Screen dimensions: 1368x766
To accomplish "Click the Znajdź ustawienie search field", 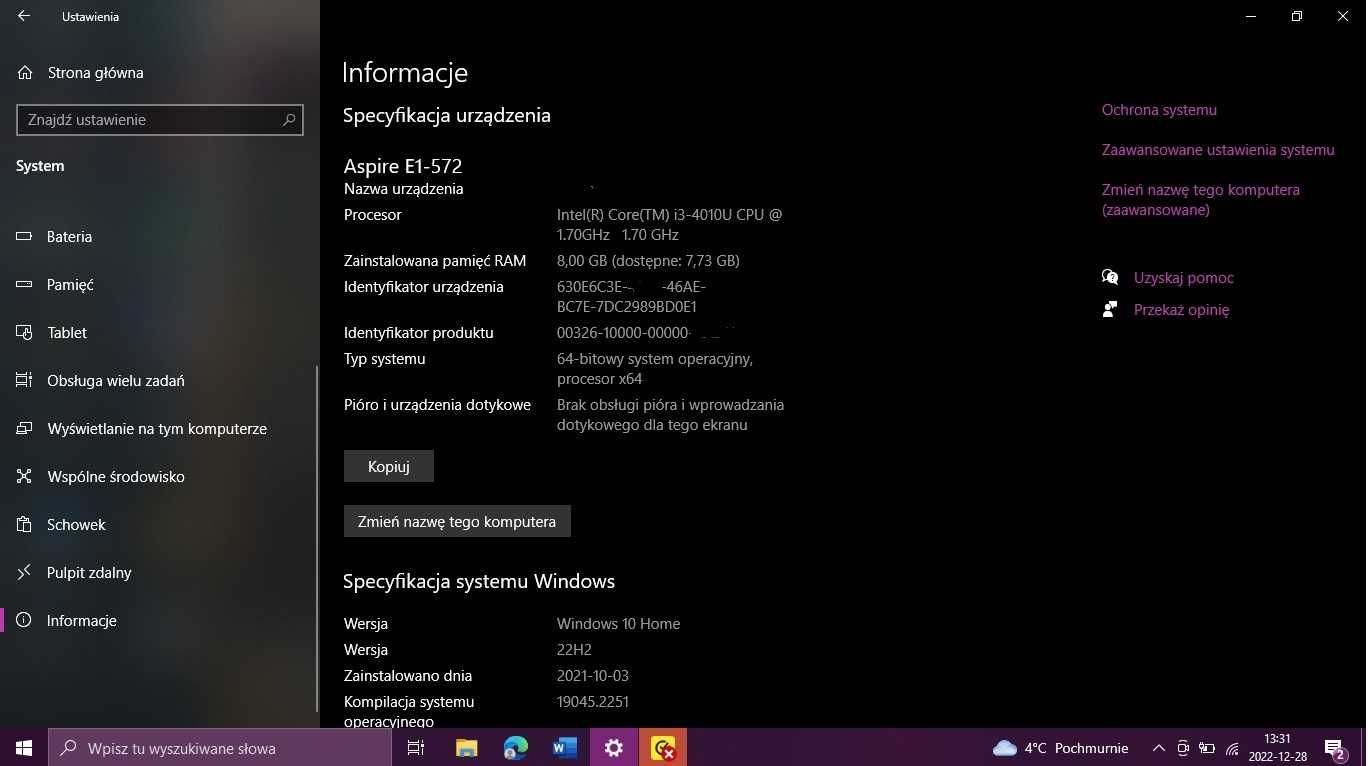I will pyautogui.click(x=160, y=119).
